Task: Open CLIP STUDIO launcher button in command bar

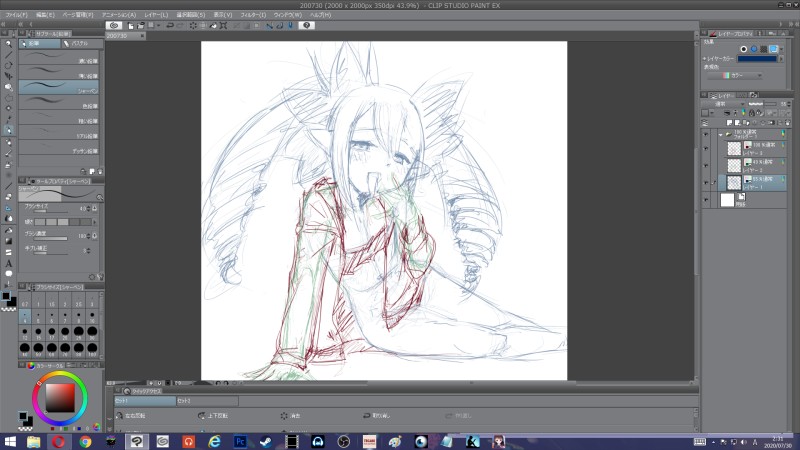Action: click(114, 26)
